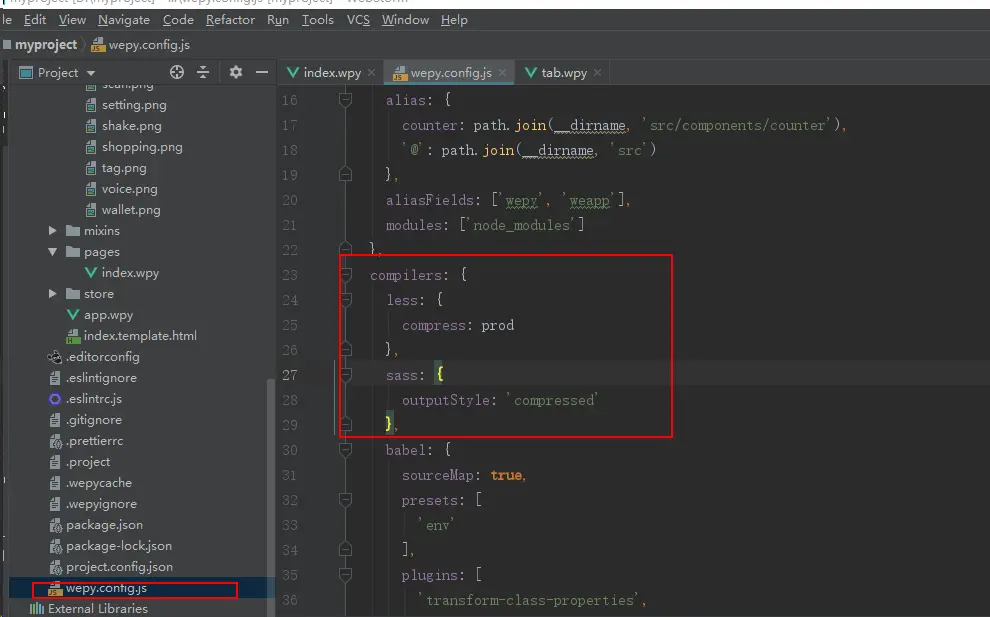Collapse the pages folder

pyautogui.click(x=52, y=251)
